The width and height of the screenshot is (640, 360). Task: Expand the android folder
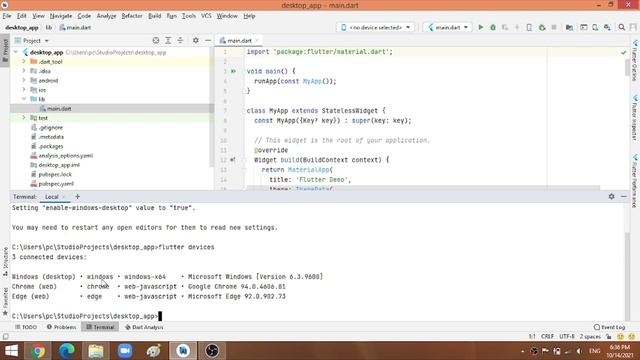(x=24, y=80)
